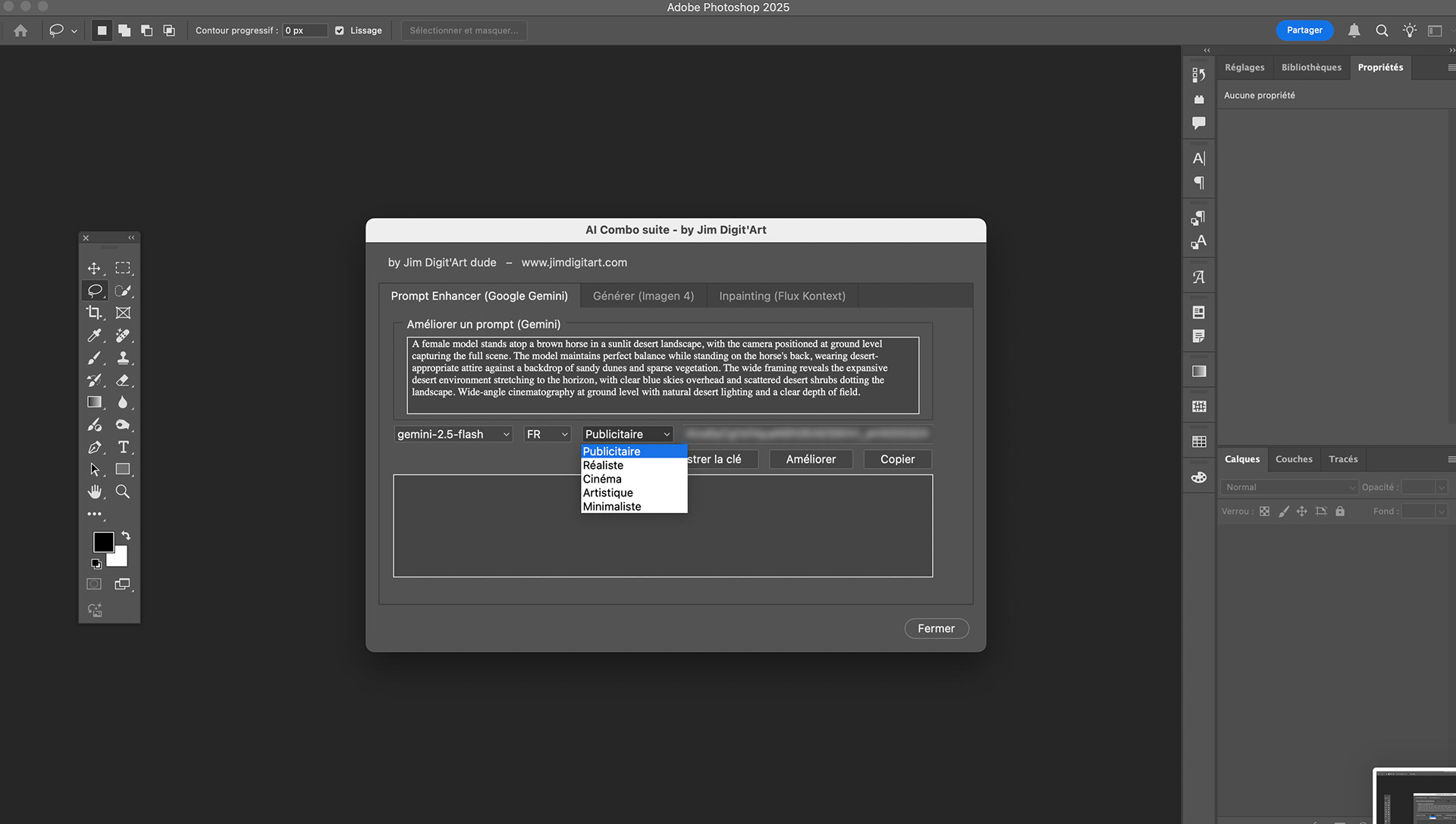Click the Copier button
The height and width of the screenshot is (824, 1456).
point(897,459)
